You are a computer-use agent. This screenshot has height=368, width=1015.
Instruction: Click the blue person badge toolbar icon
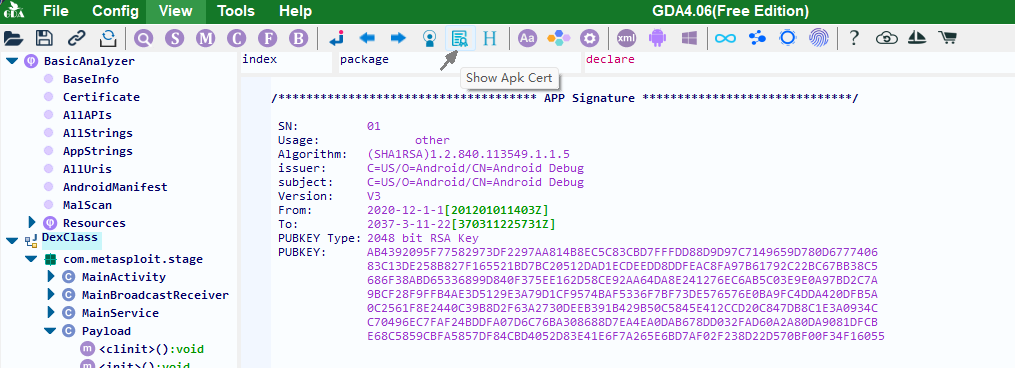click(x=429, y=38)
